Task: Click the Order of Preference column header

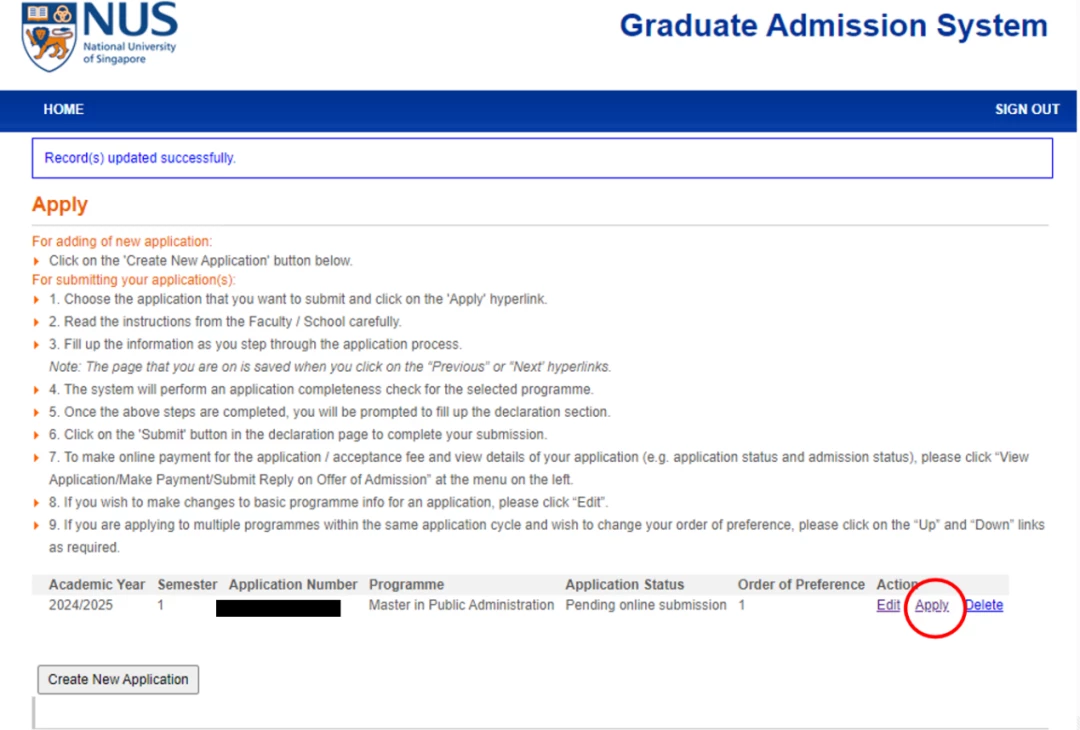Action: pyautogui.click(x=801, y=585)
